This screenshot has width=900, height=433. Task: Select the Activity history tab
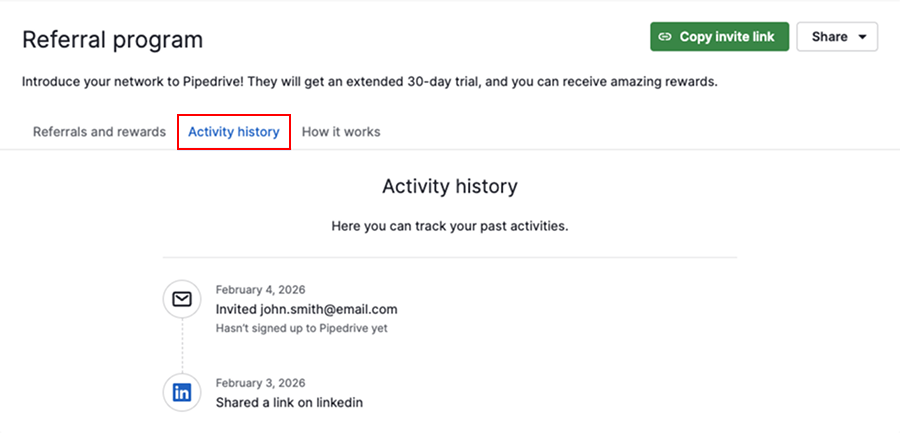click(x=234, y=132)
